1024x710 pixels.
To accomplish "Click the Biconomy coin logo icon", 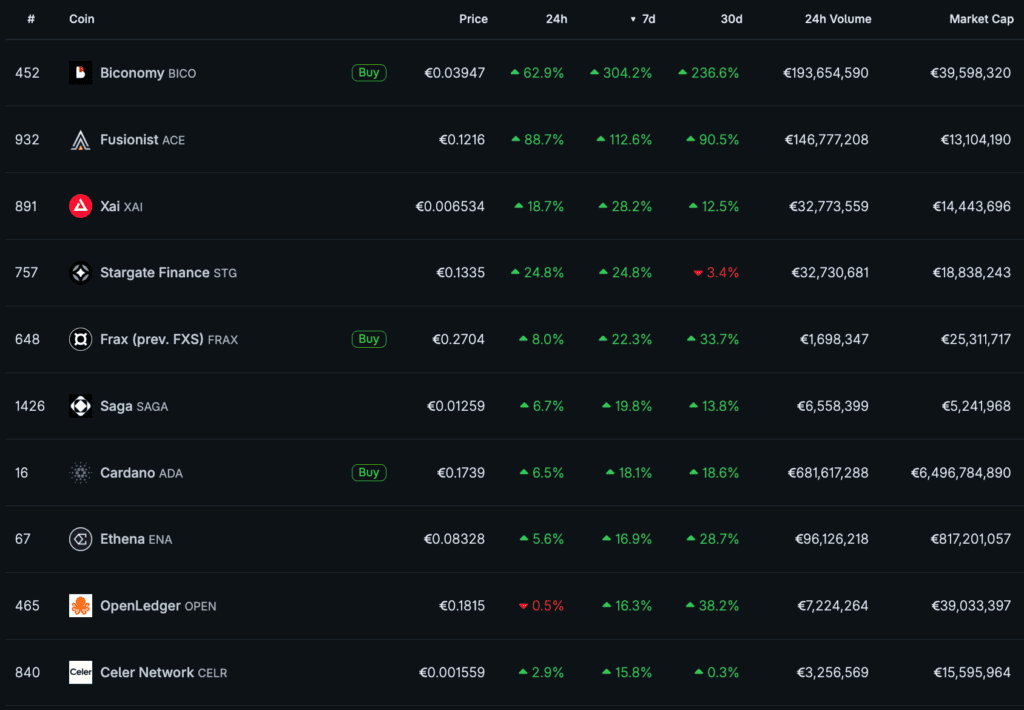I will [80, 73].
